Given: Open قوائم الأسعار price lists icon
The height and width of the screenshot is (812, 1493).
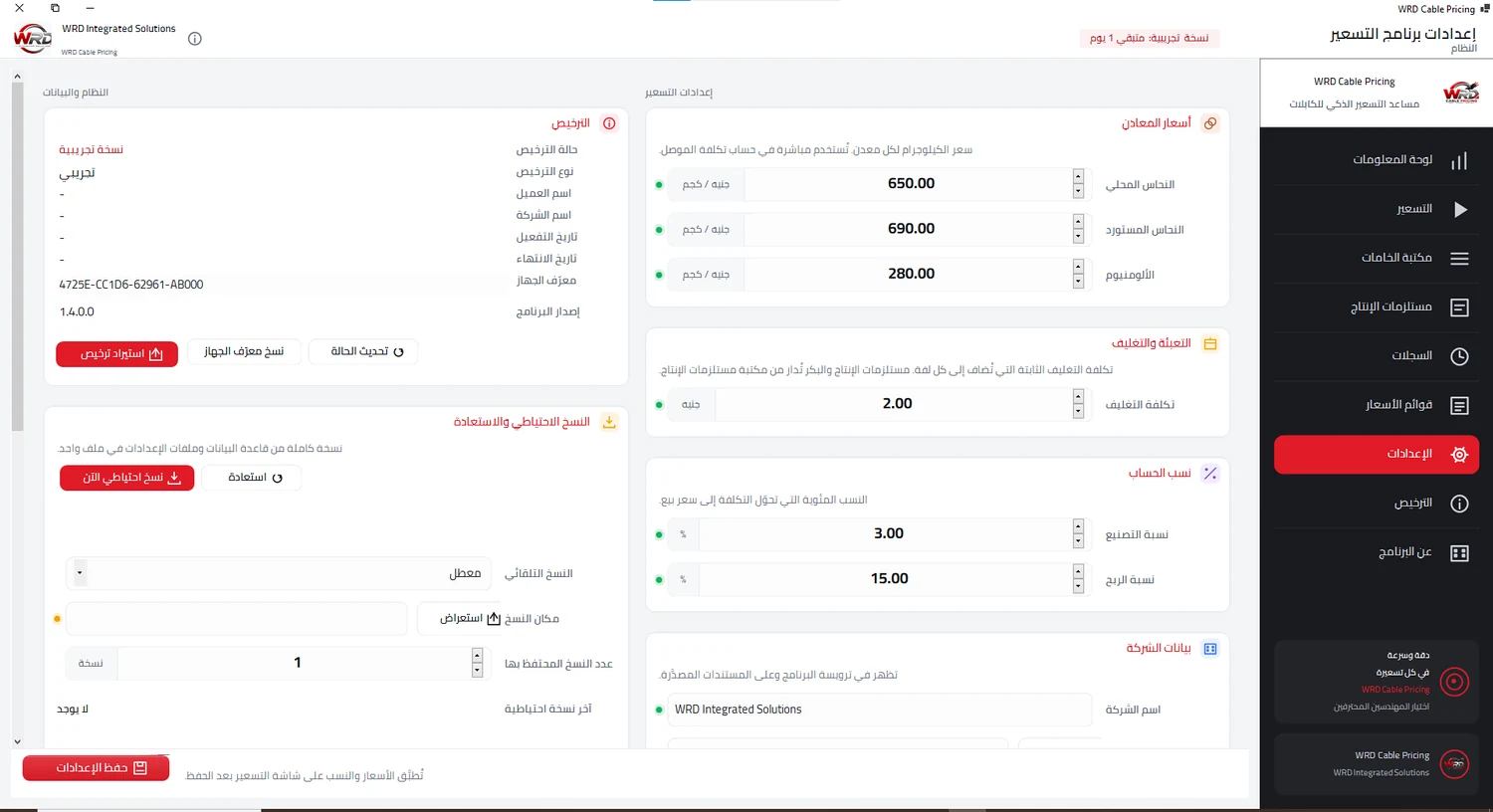Looking at the screenshot, I should coord(1459,405).
